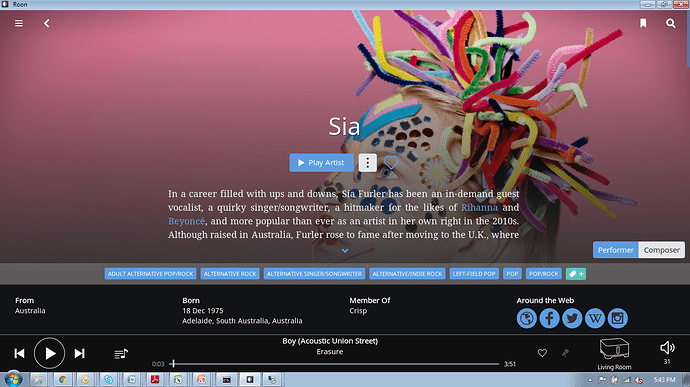
Task: Open the volume speaker control
Action: point(667,348)
